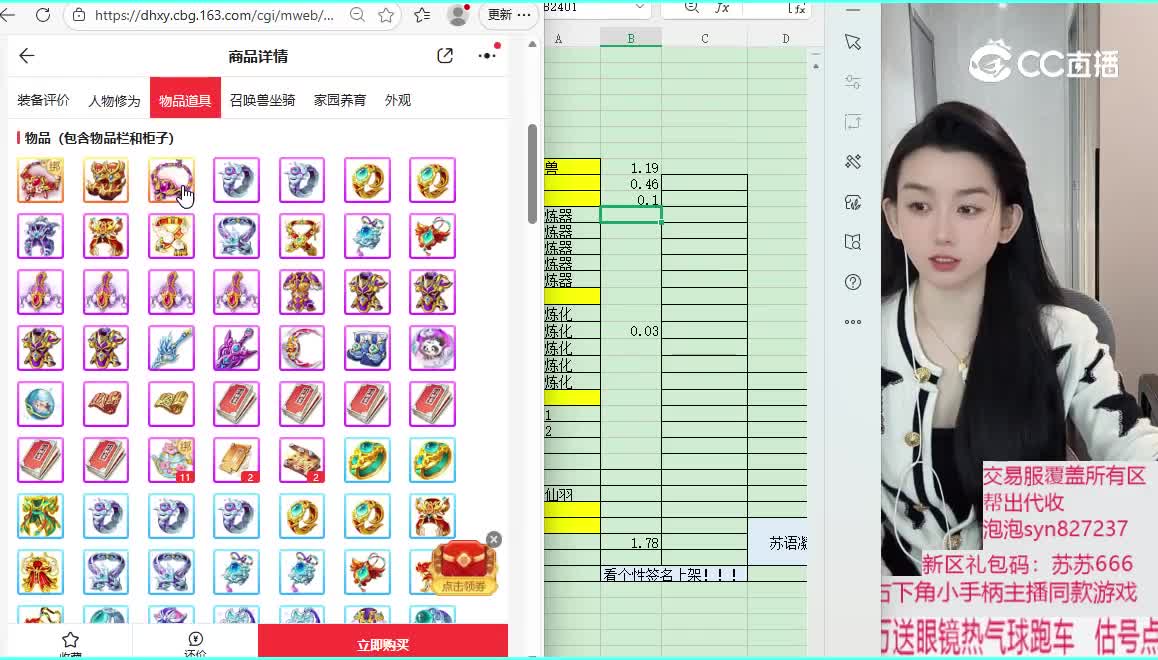This screenshot has height=660, width=1158.
Task: Open the browser profile avatar
Action: pyautogui.click(x=458, y=14)
